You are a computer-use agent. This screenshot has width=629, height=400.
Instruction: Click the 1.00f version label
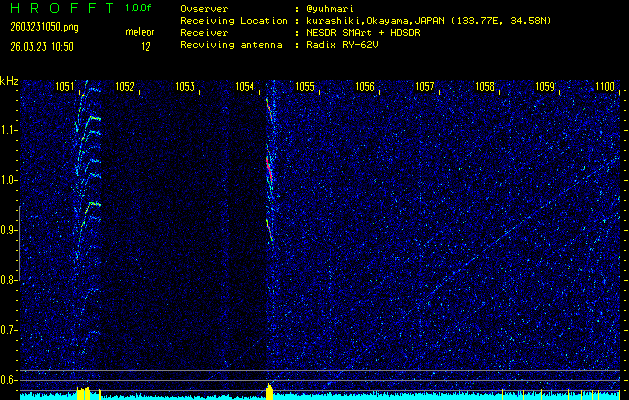pyautogui.click(x=139, y=8)
